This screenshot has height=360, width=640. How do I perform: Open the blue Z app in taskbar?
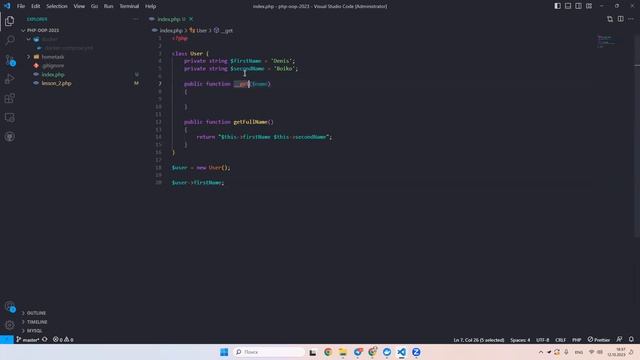pos(416,352)
